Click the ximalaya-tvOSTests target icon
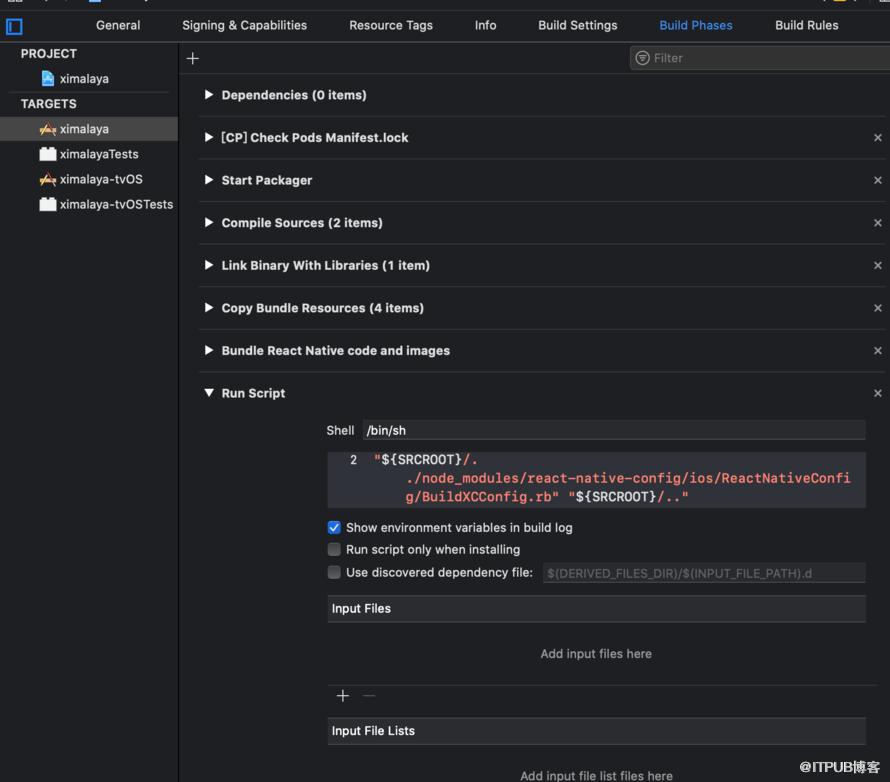890x782 pixels. 48,204
